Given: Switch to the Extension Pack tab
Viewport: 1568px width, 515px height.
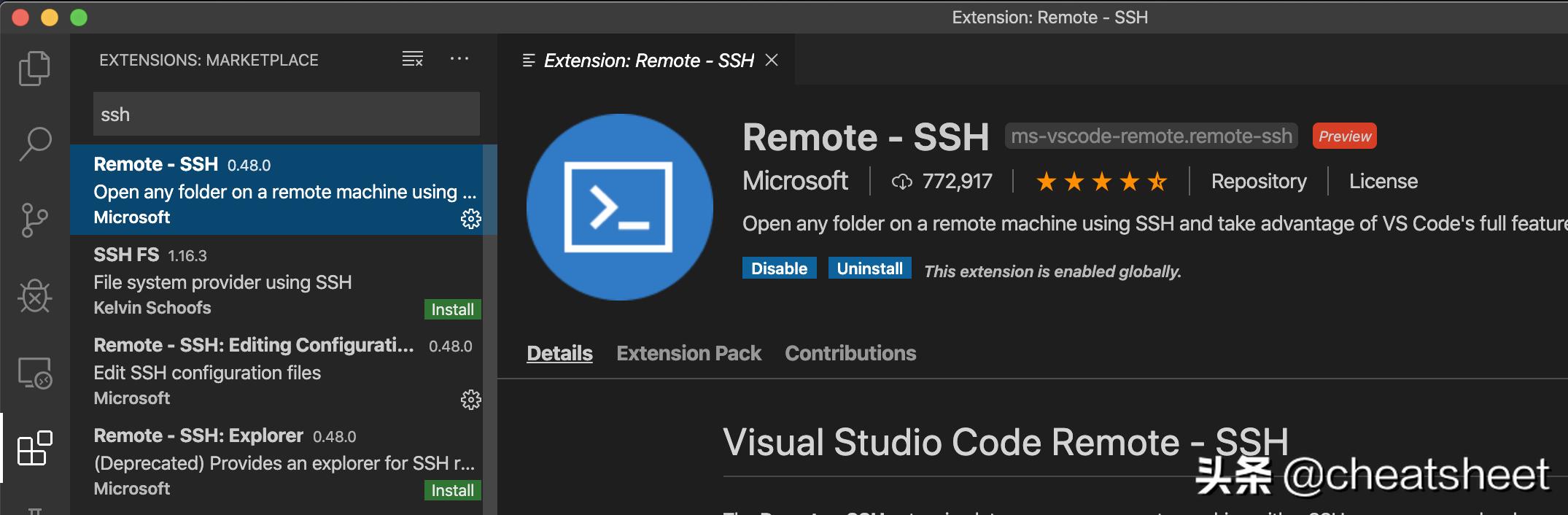Looking at the screenshot, I should click(x=688, y=353).
